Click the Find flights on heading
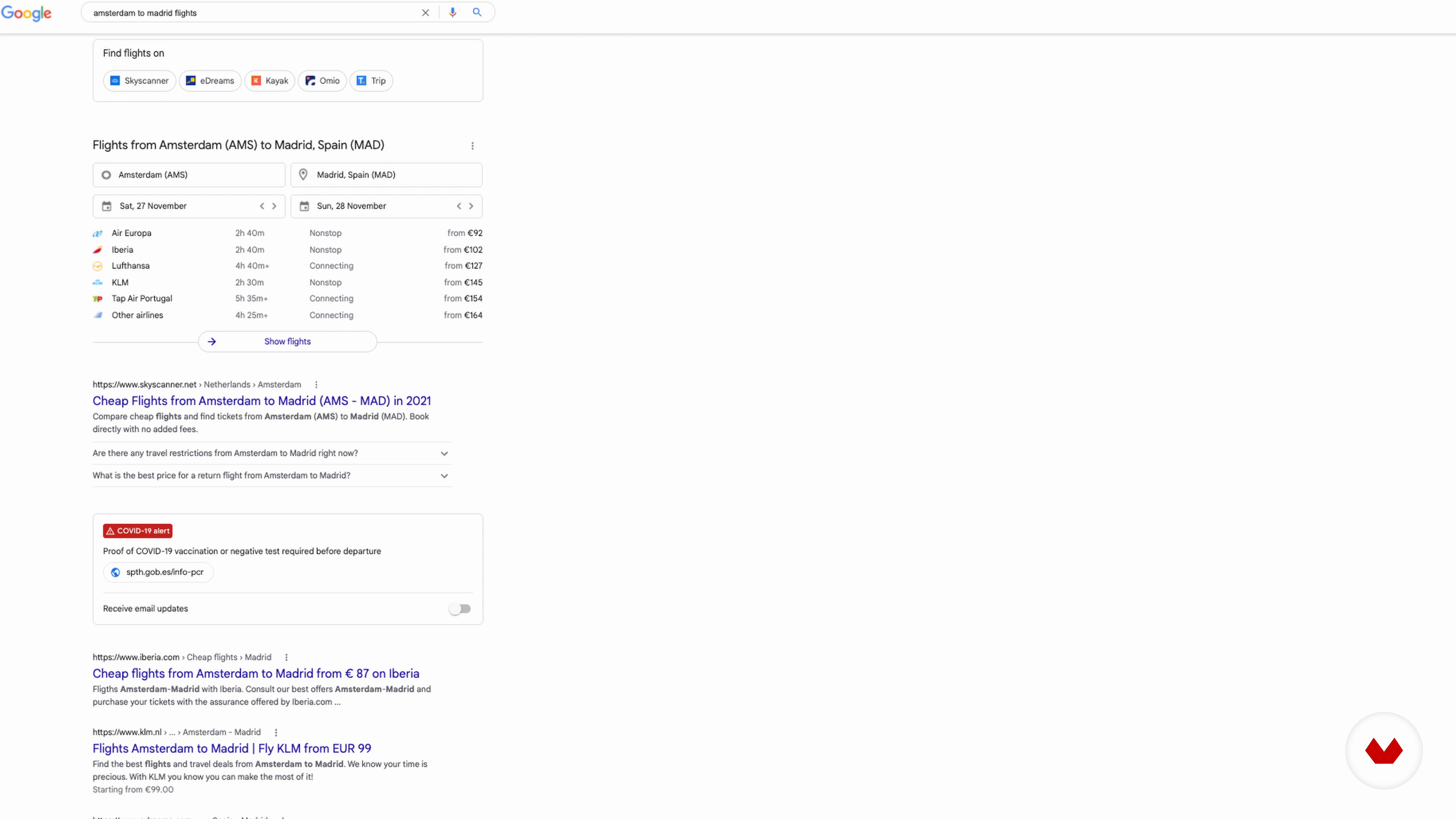 pos(133,53)
